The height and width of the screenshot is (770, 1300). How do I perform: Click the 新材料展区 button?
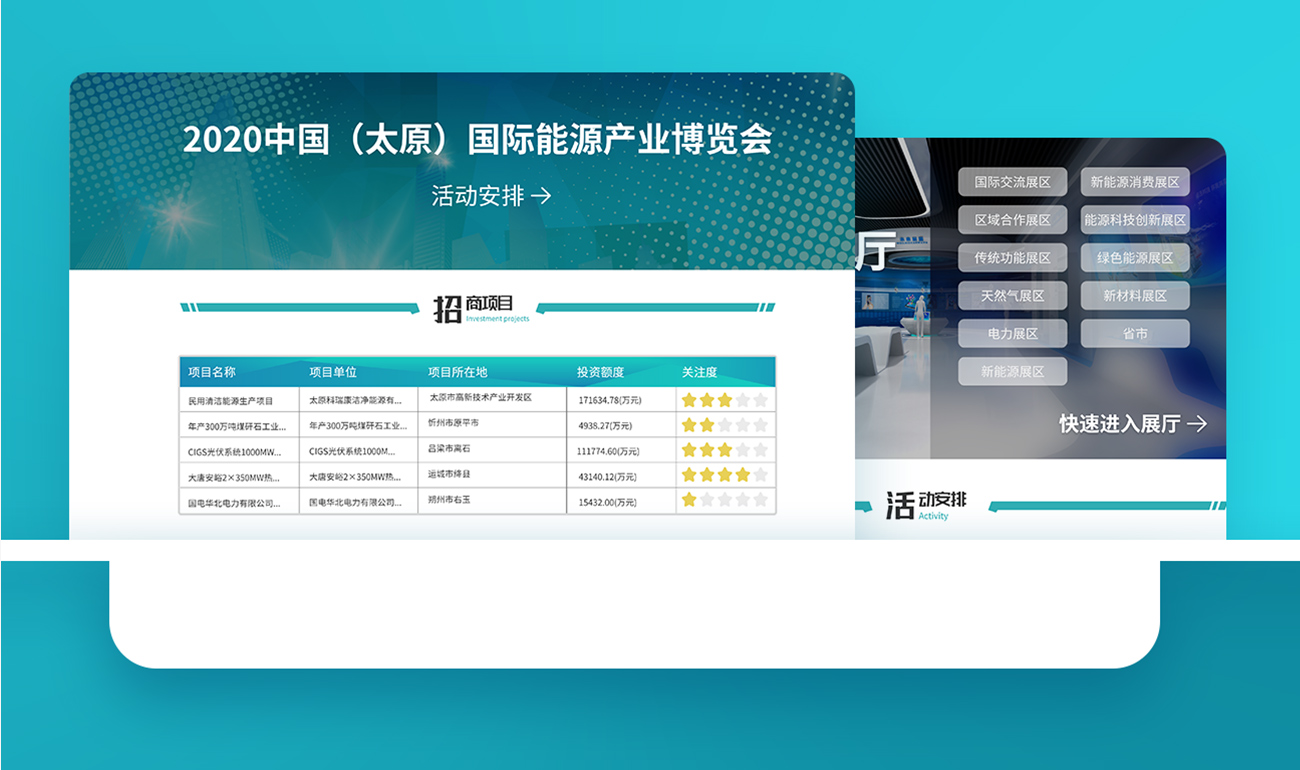1135,296
